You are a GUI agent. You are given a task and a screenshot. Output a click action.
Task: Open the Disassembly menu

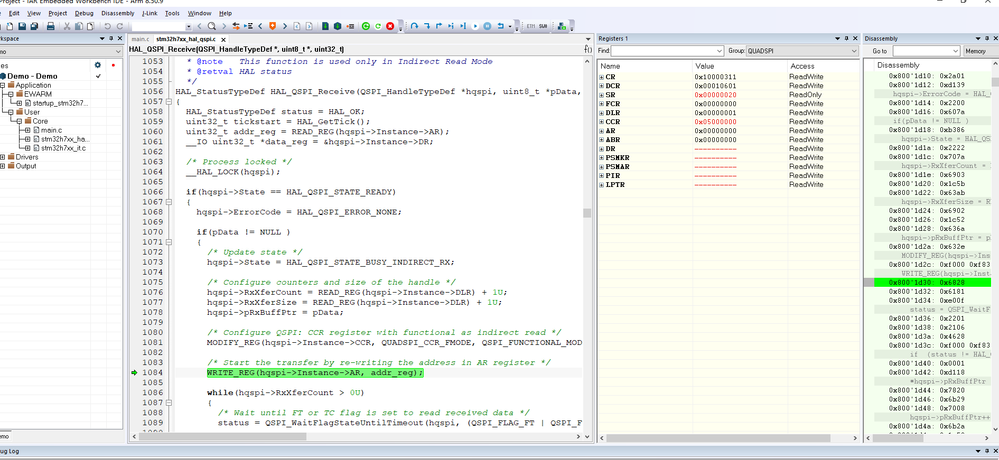click(x=118, y=13)
